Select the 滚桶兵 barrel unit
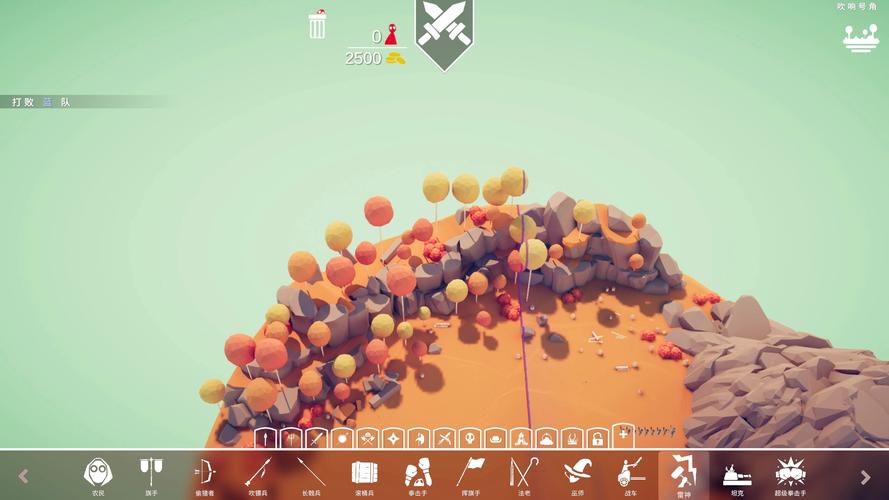 point(364,473)
